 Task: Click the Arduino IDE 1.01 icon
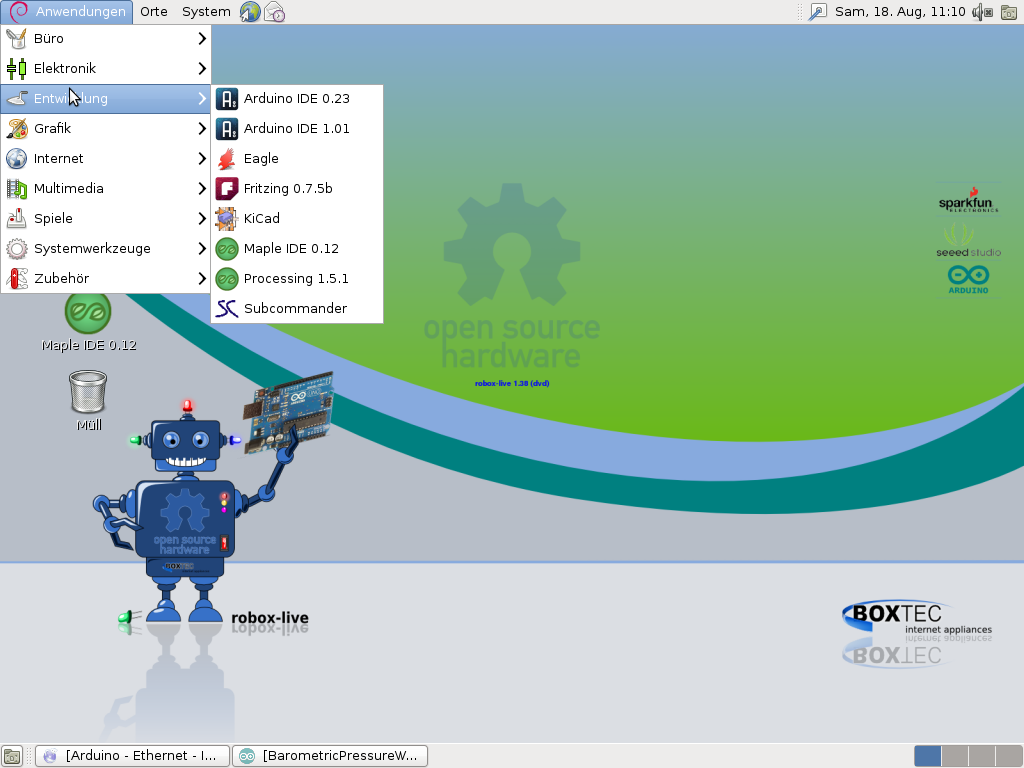click(x=227, y=129)
